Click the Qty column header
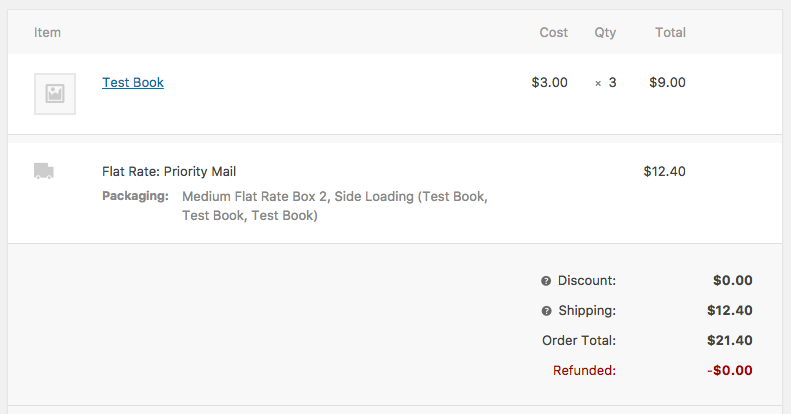The image size is (791, 414). [605, 32]
